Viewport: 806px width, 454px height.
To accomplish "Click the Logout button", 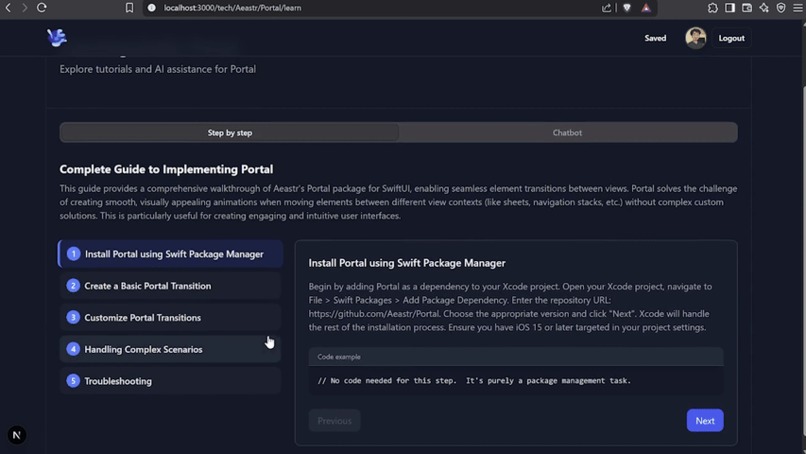I will (x=731, y=38).
